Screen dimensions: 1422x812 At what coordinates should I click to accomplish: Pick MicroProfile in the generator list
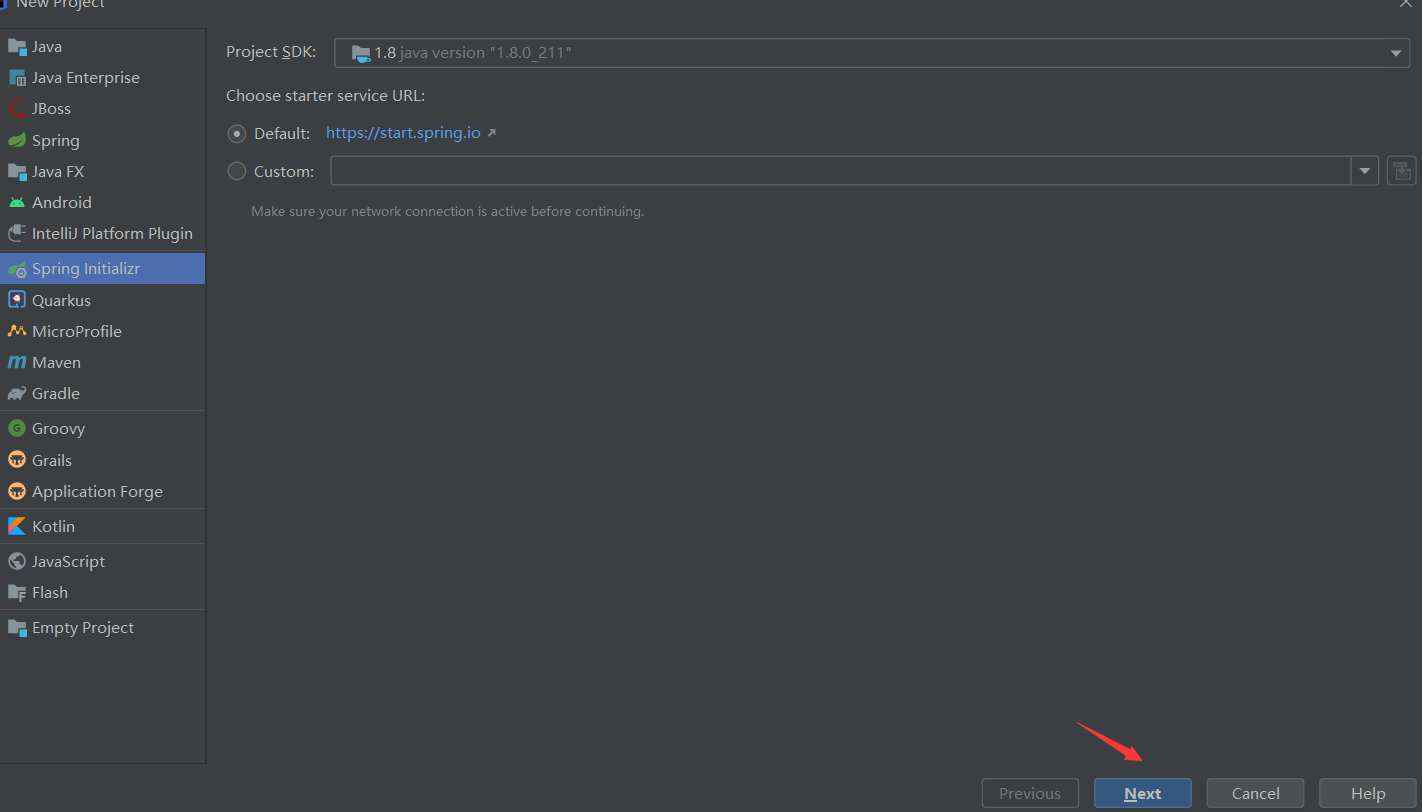click(x=102, y=331)
